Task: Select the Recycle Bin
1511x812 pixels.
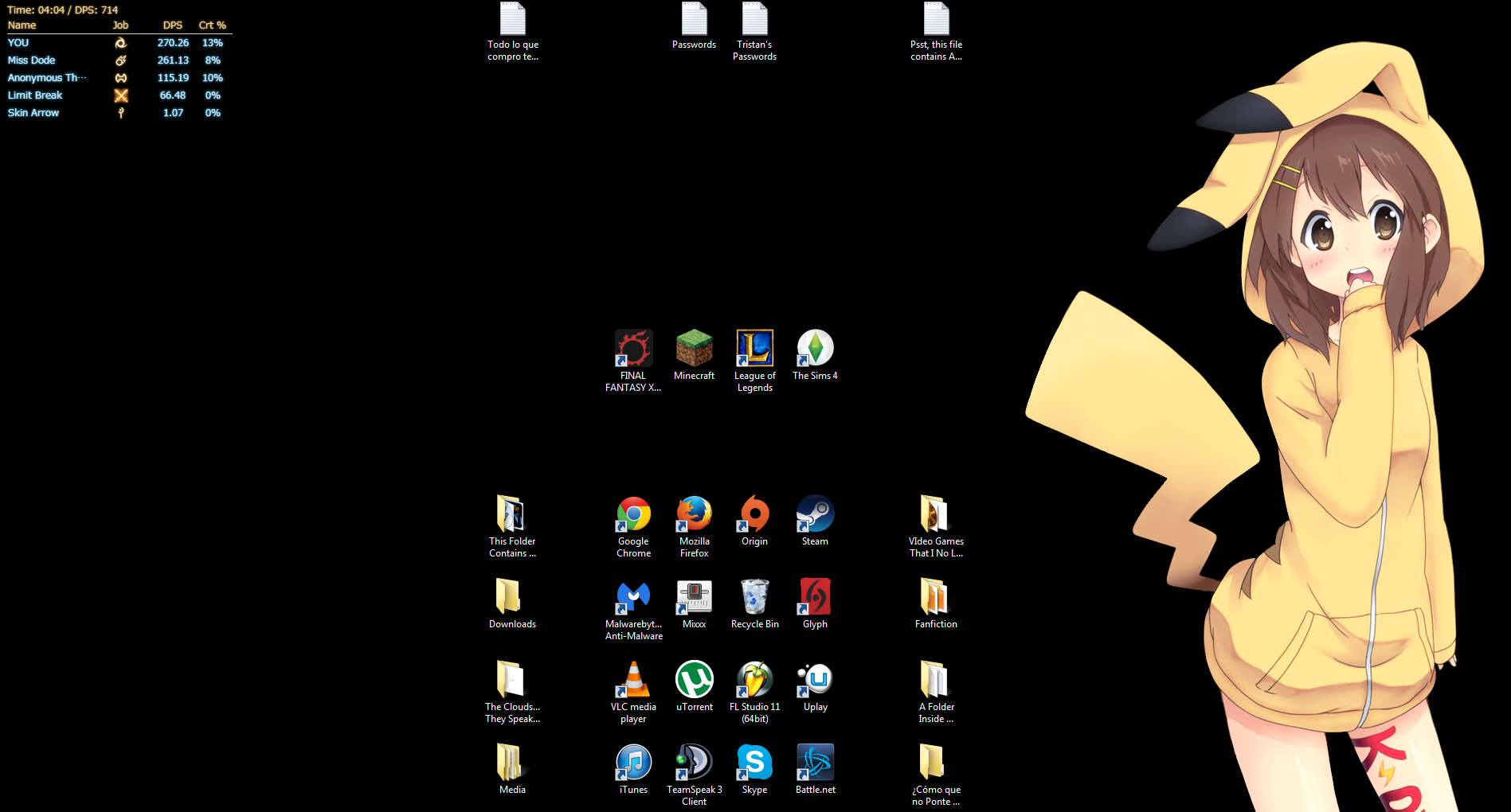Action: point(754,604)
